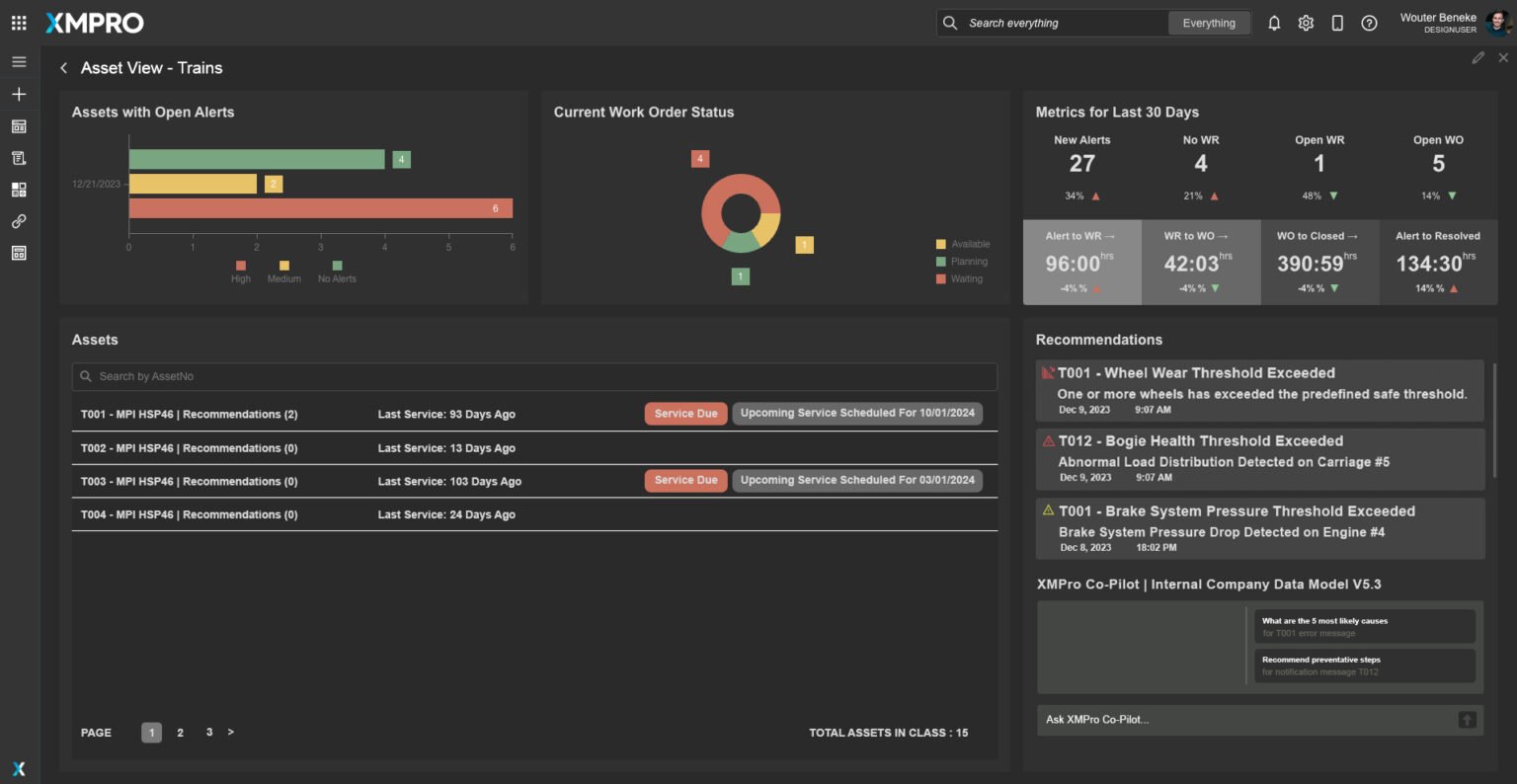Open the notifications bell
Screen dimensions: 1517x784
(1274, 23)
